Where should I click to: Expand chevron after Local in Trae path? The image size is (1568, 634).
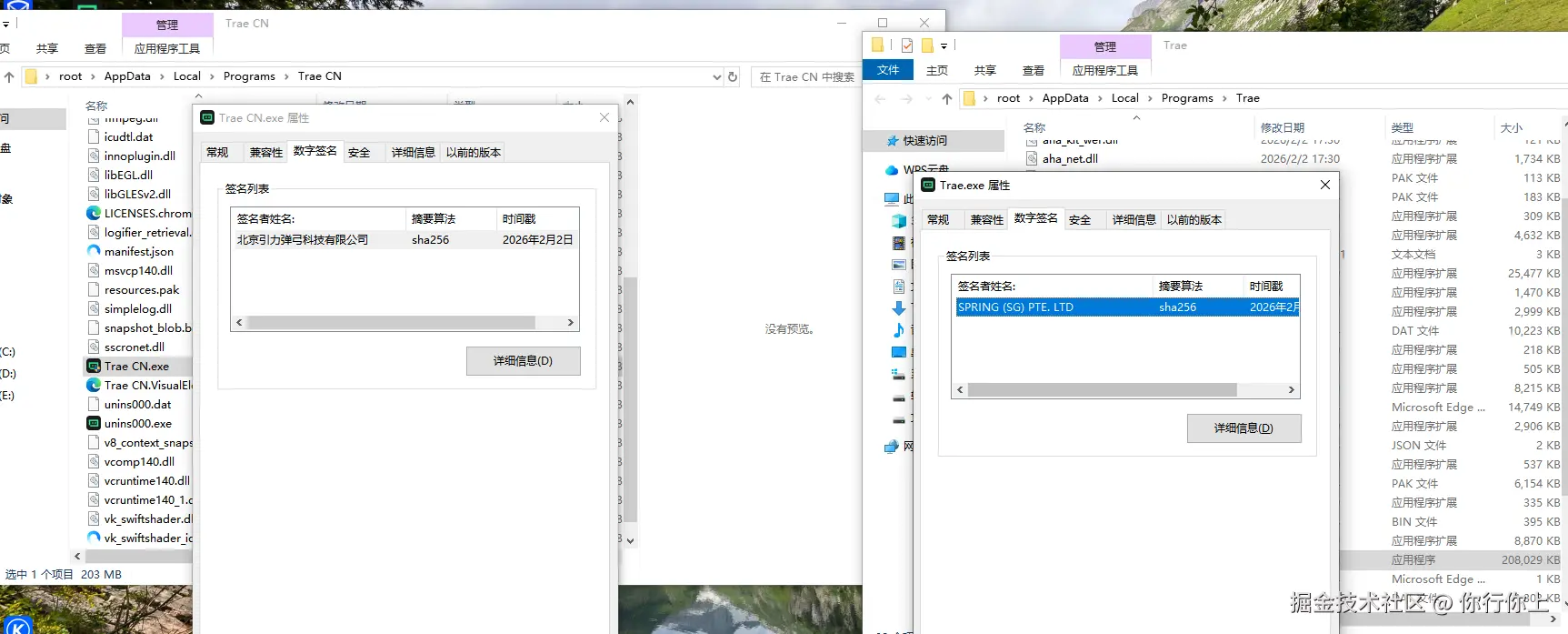pos(1150,98)
